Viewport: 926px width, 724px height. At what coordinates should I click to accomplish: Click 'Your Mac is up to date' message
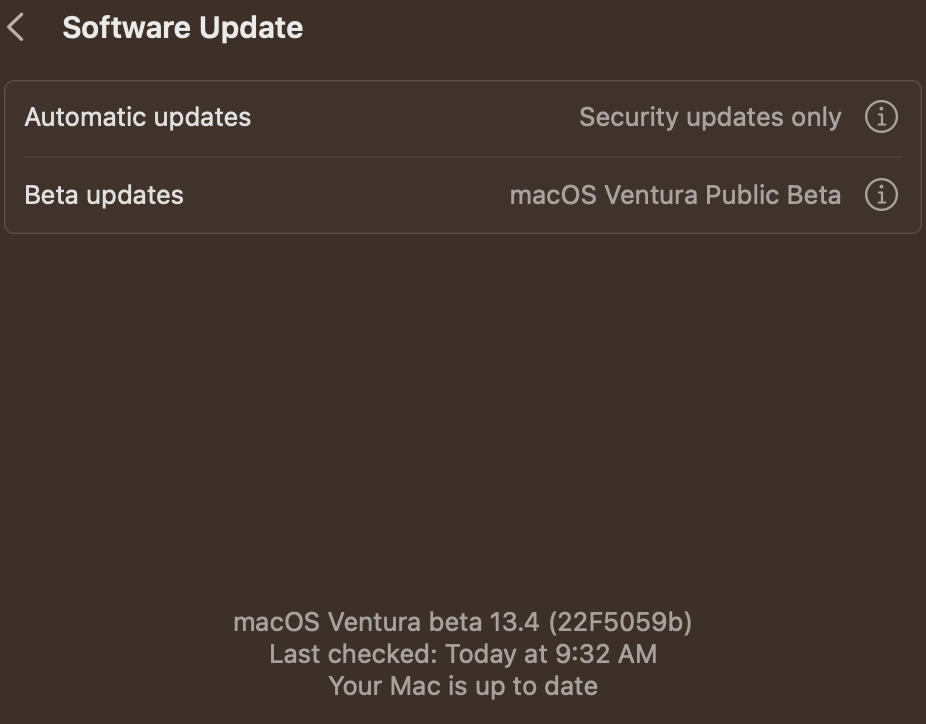[x=463, y=686]
